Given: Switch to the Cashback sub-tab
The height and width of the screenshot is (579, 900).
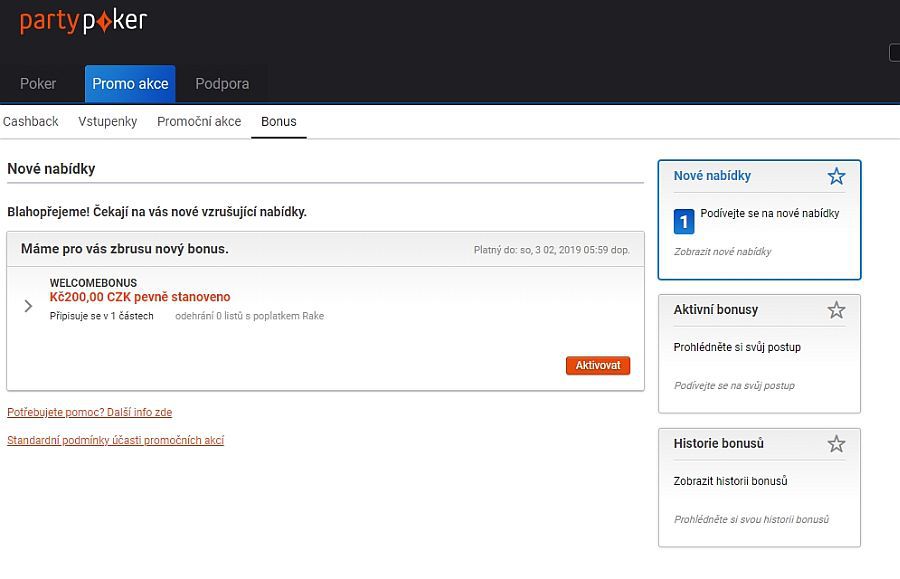Looking at the screenshot, I should pyautogui.click(x=31, y=122).
